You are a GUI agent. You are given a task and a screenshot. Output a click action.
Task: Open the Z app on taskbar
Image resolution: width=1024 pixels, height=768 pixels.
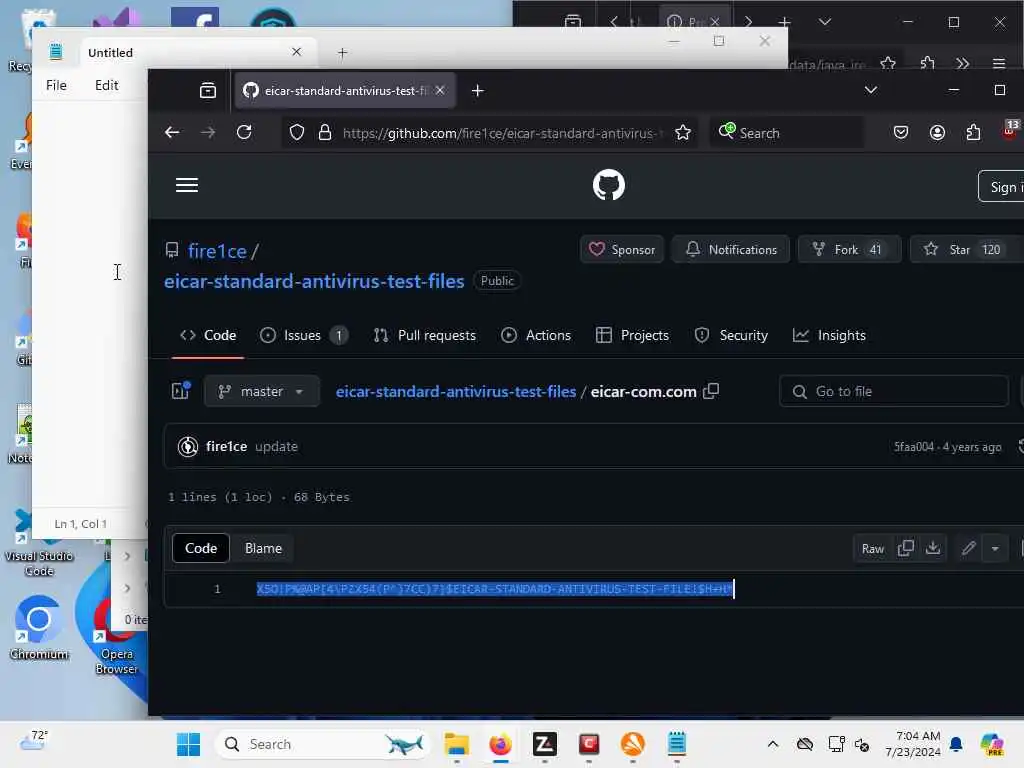(545, 744)
